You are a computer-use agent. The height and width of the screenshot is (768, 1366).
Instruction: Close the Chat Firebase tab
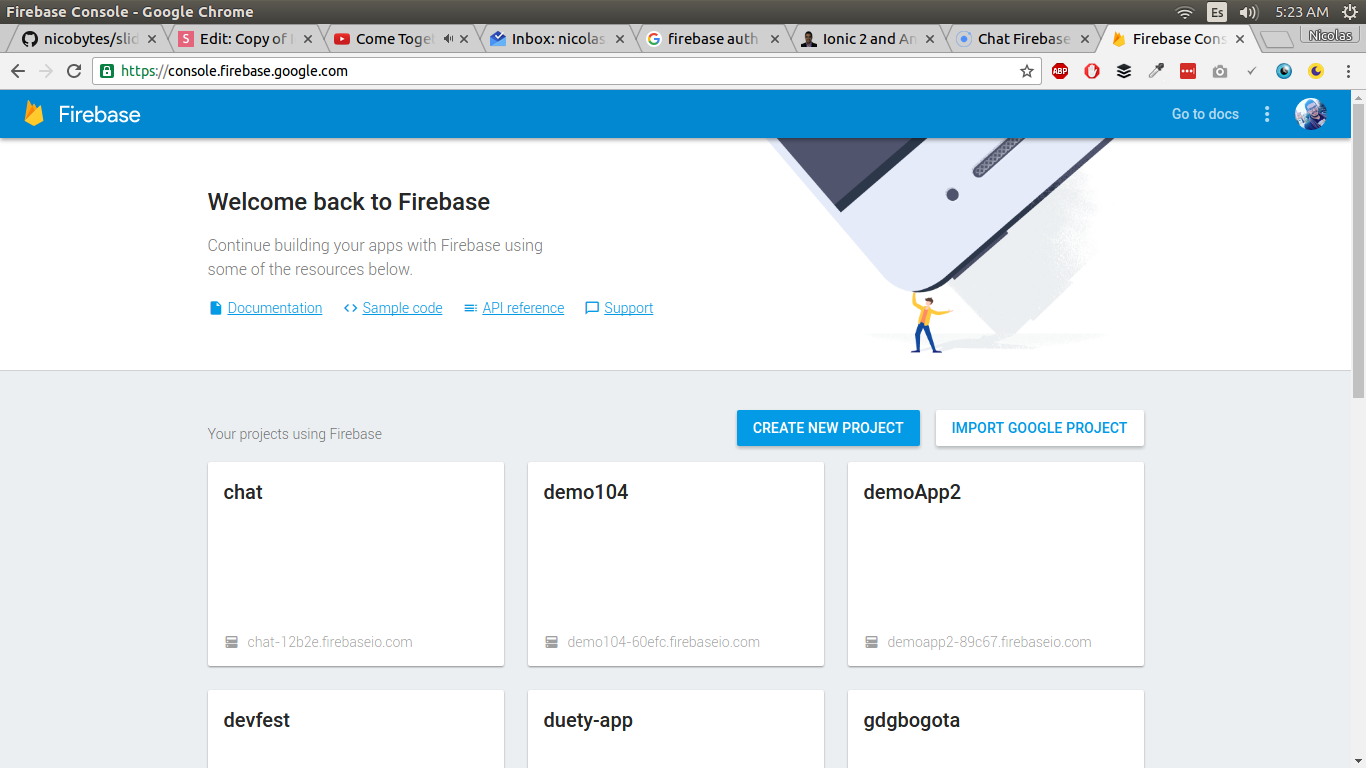point(1085,39)
